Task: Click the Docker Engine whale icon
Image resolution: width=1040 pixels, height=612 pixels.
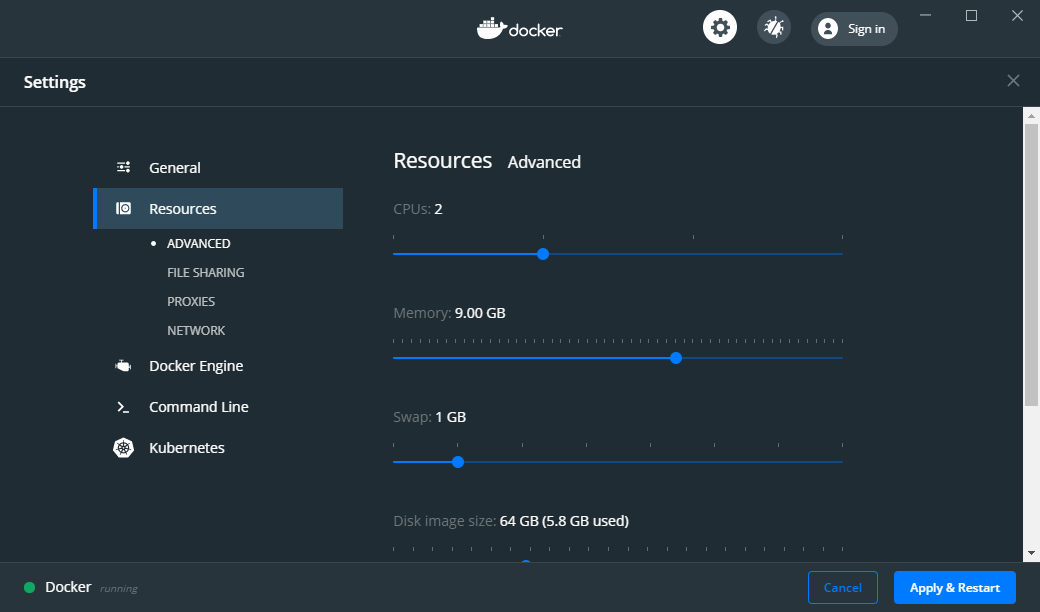Action: click(123, 365)
